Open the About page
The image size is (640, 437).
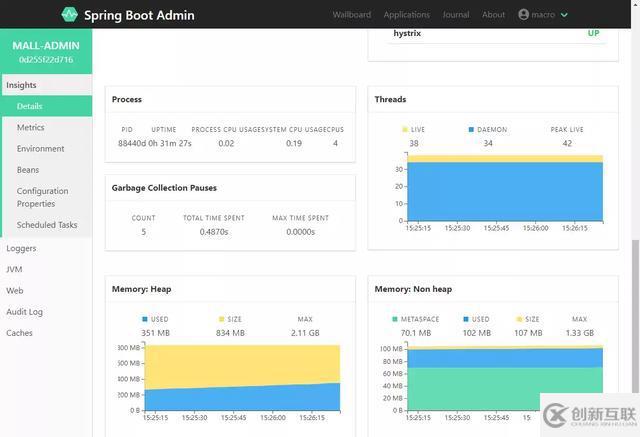493,15
